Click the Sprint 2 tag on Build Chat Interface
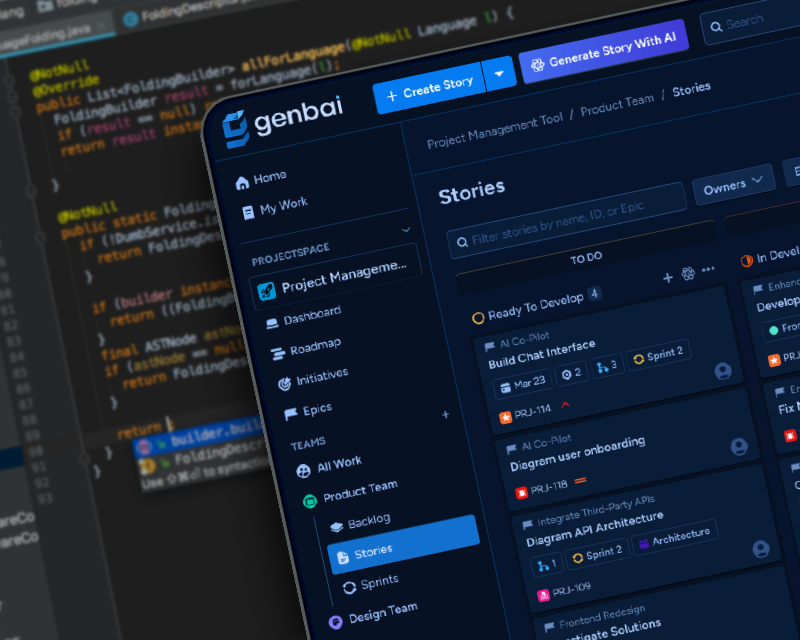The height and width of the screenshot is (640, 800). pos(658,354)
